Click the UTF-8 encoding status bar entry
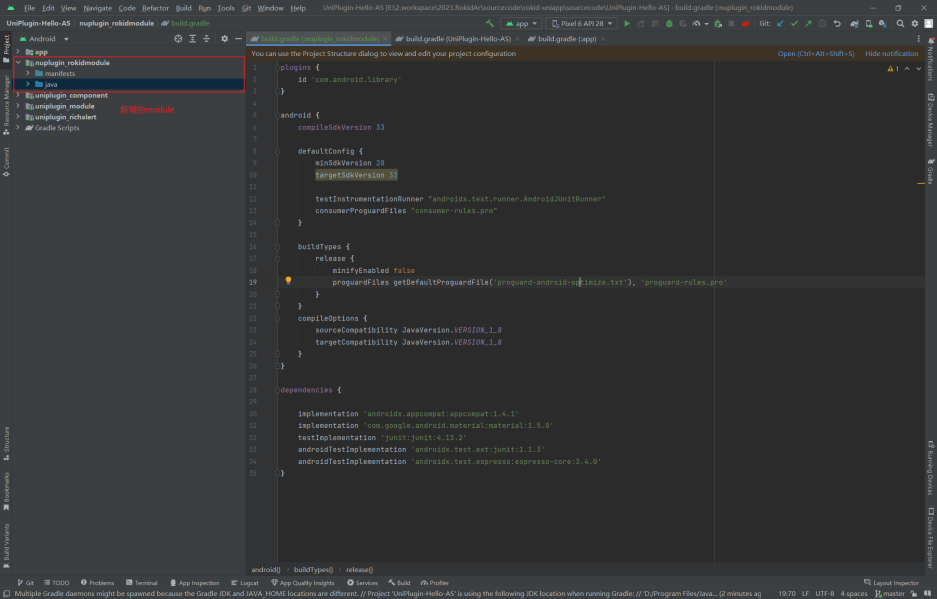Viewport: 937px width, 599px height. (x=825, y=594)
